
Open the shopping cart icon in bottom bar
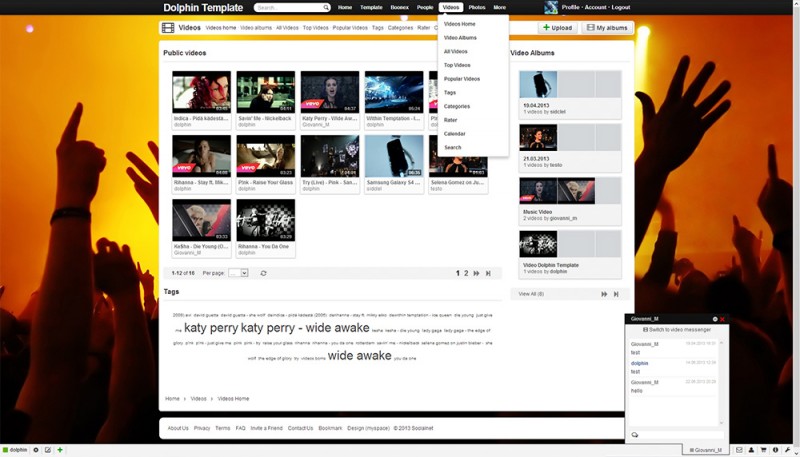tap(763, 450)
